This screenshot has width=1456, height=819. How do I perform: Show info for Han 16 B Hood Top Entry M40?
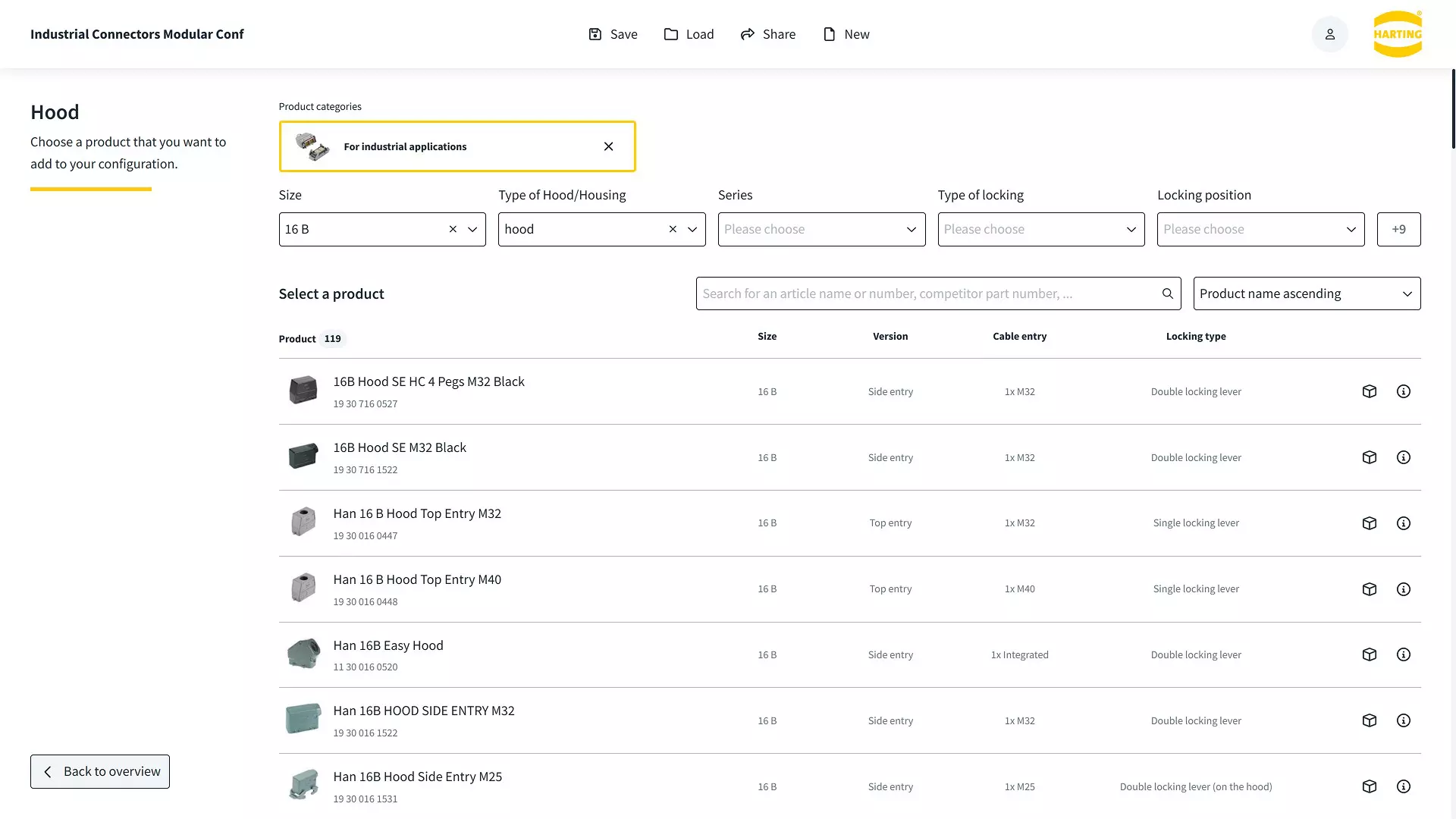pyautogui.click(x=1404, y=589)
